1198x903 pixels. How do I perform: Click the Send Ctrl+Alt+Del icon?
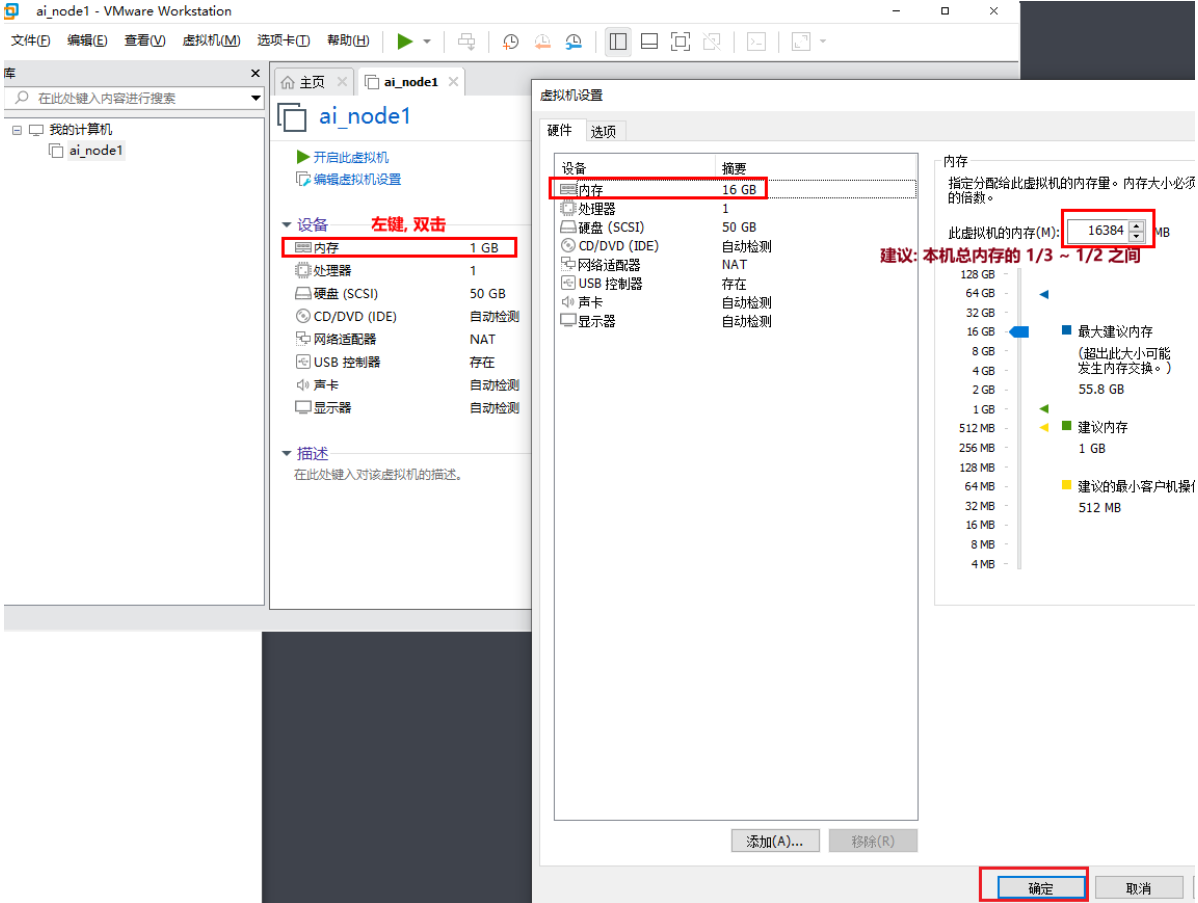pyautogui.click(x=467, y=41)
